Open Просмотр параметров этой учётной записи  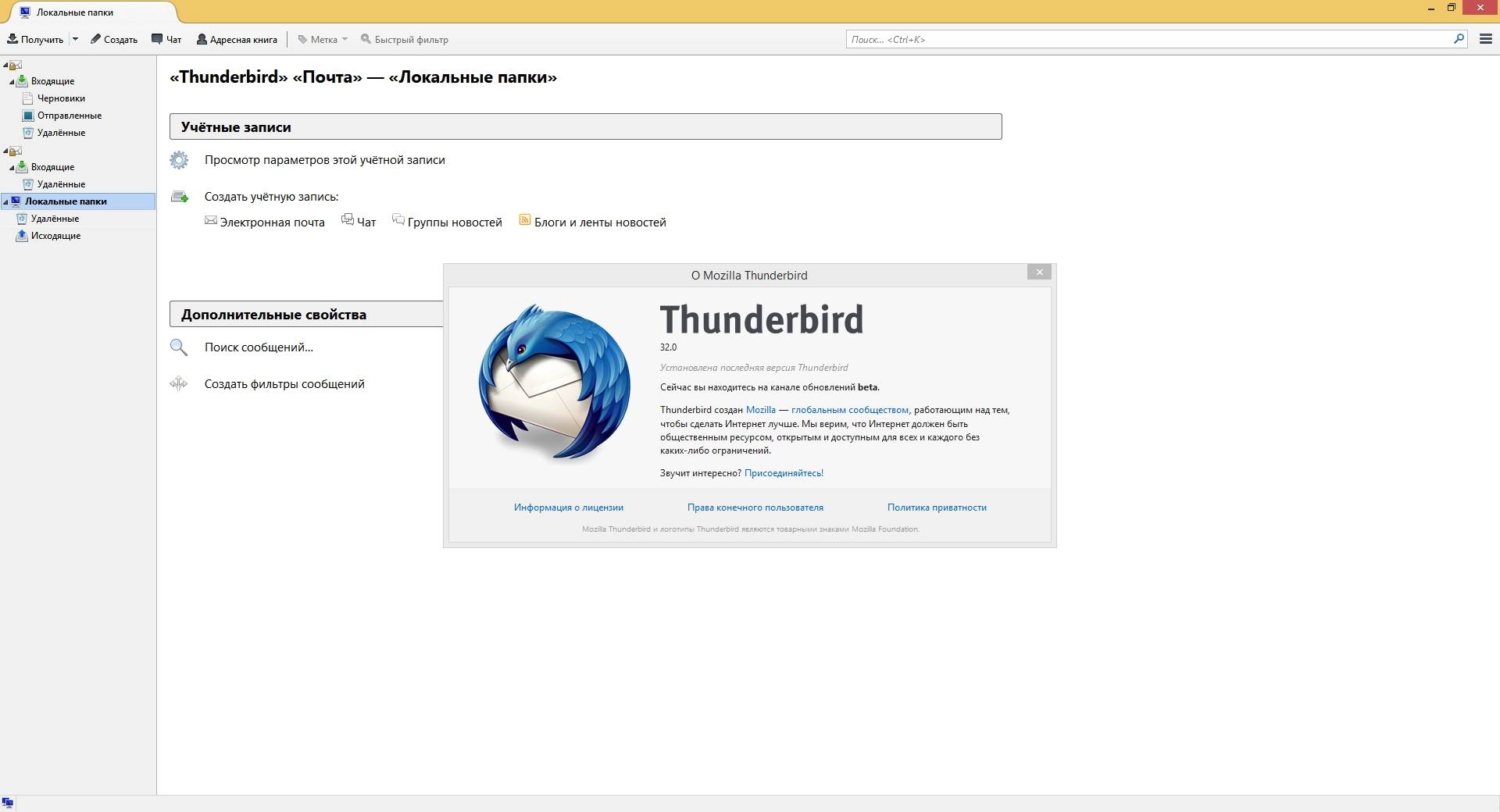point(325,160)
